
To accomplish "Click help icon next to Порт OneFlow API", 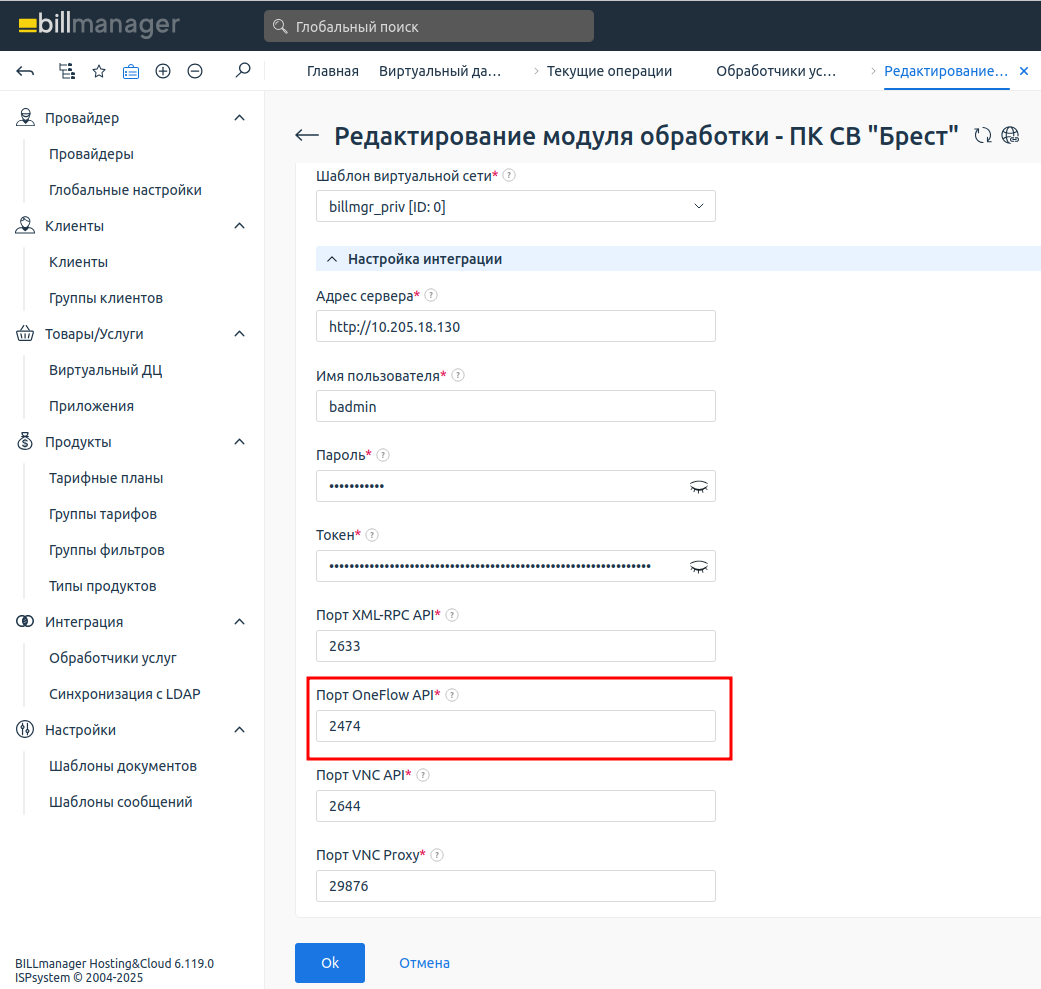I will 451,695.
